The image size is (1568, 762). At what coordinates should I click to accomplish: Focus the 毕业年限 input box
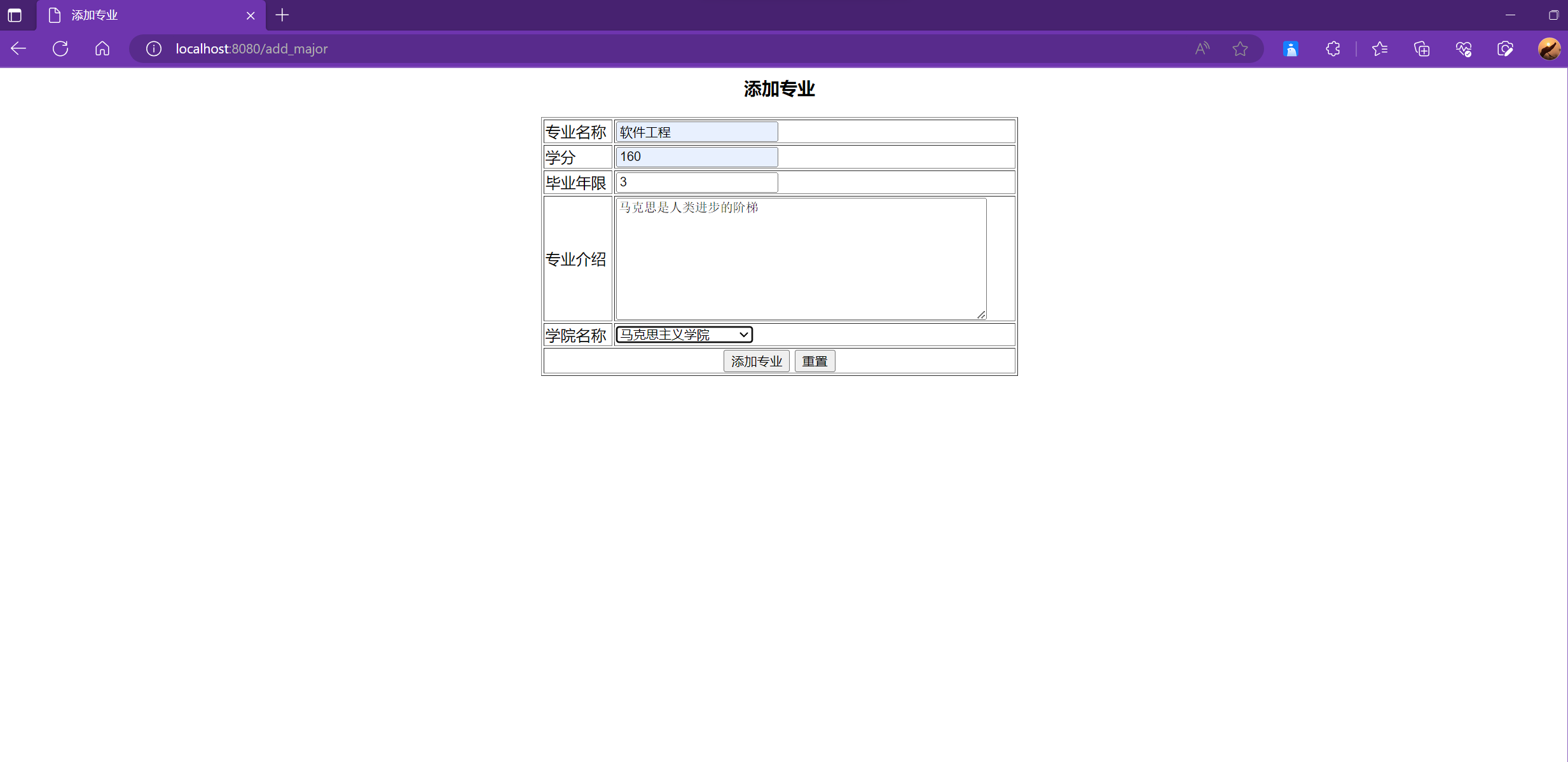pos(697,183)
